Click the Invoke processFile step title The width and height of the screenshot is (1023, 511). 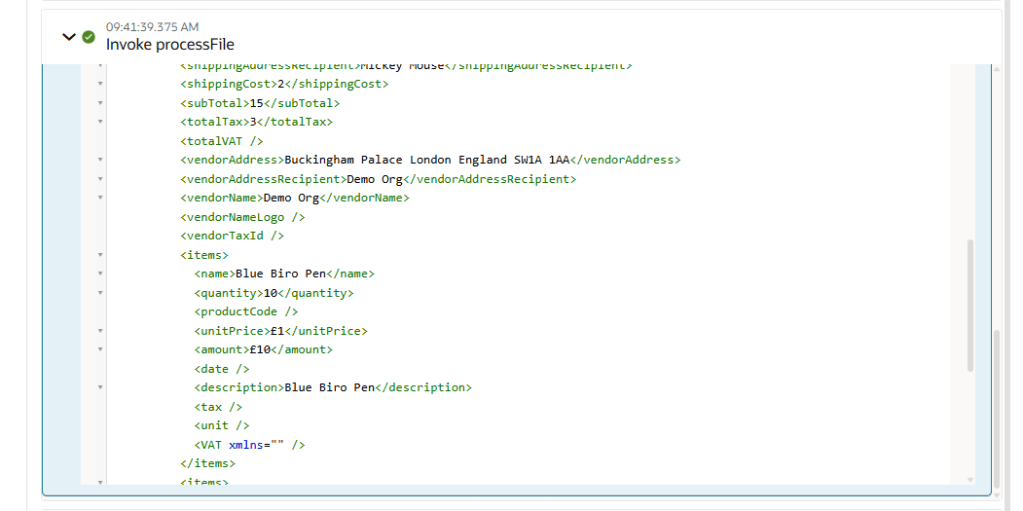pos(170,44)
